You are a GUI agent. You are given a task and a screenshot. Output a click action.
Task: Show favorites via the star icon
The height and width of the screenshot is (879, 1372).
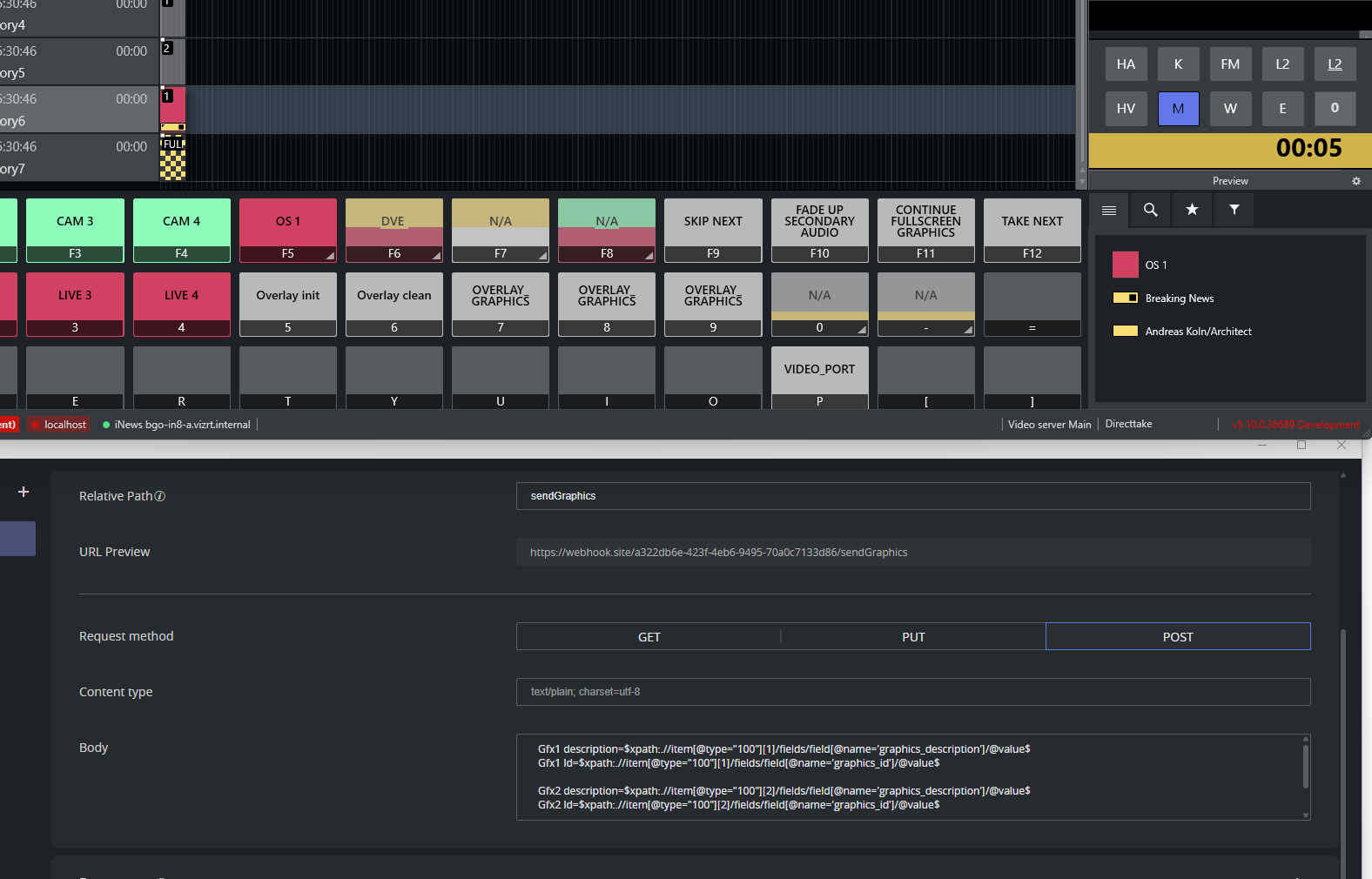(1192, 210)
